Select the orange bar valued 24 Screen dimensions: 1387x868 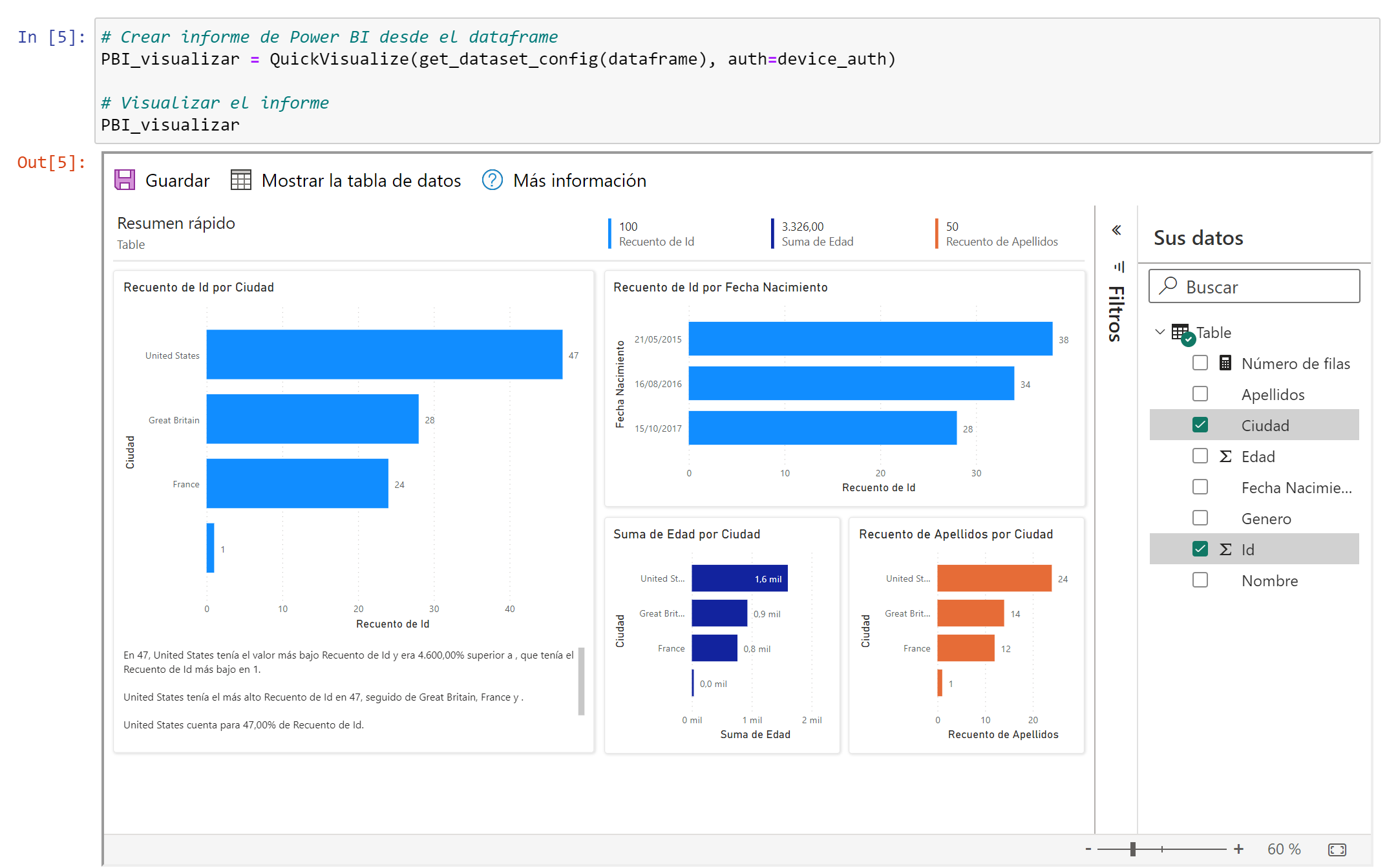[995, 578]
